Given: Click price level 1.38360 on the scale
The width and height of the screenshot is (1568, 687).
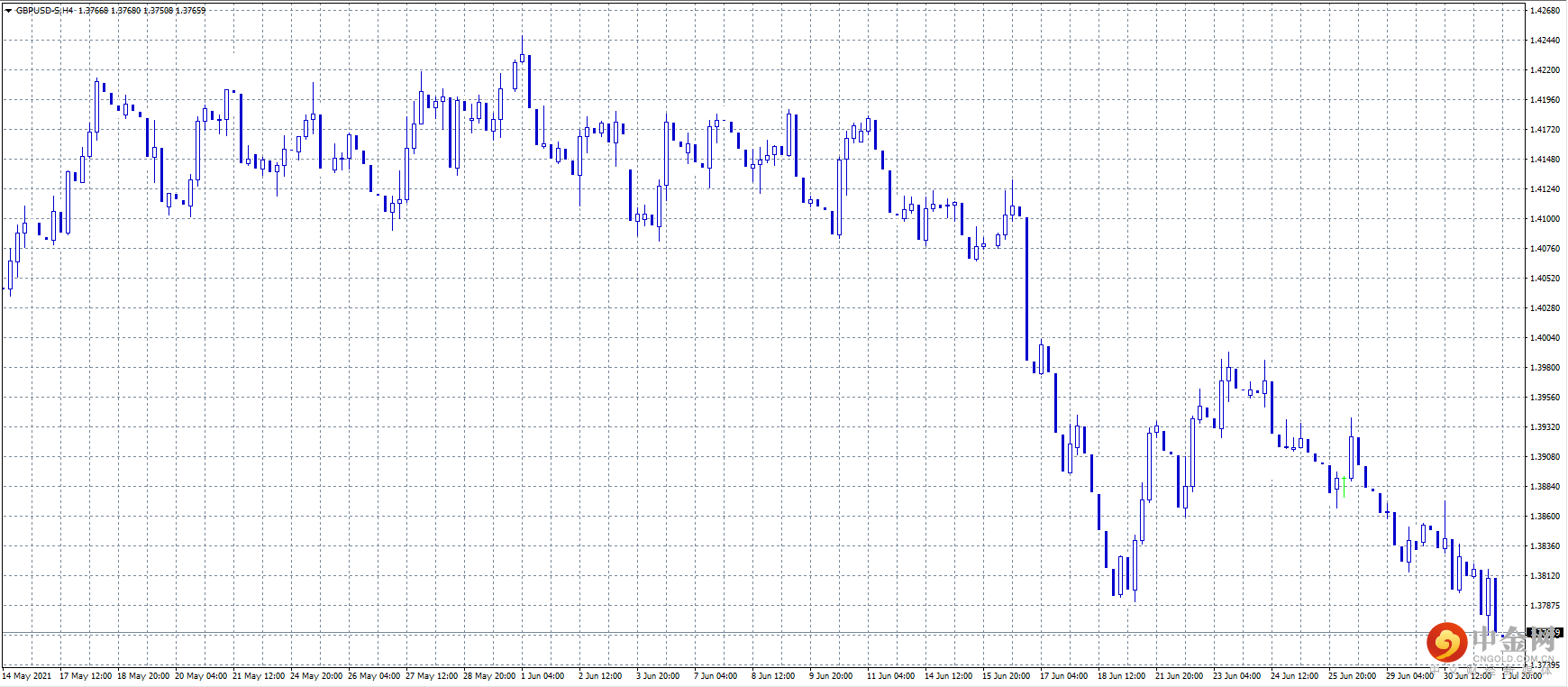Looking at the screenshot, I should tap(1545, 546).
